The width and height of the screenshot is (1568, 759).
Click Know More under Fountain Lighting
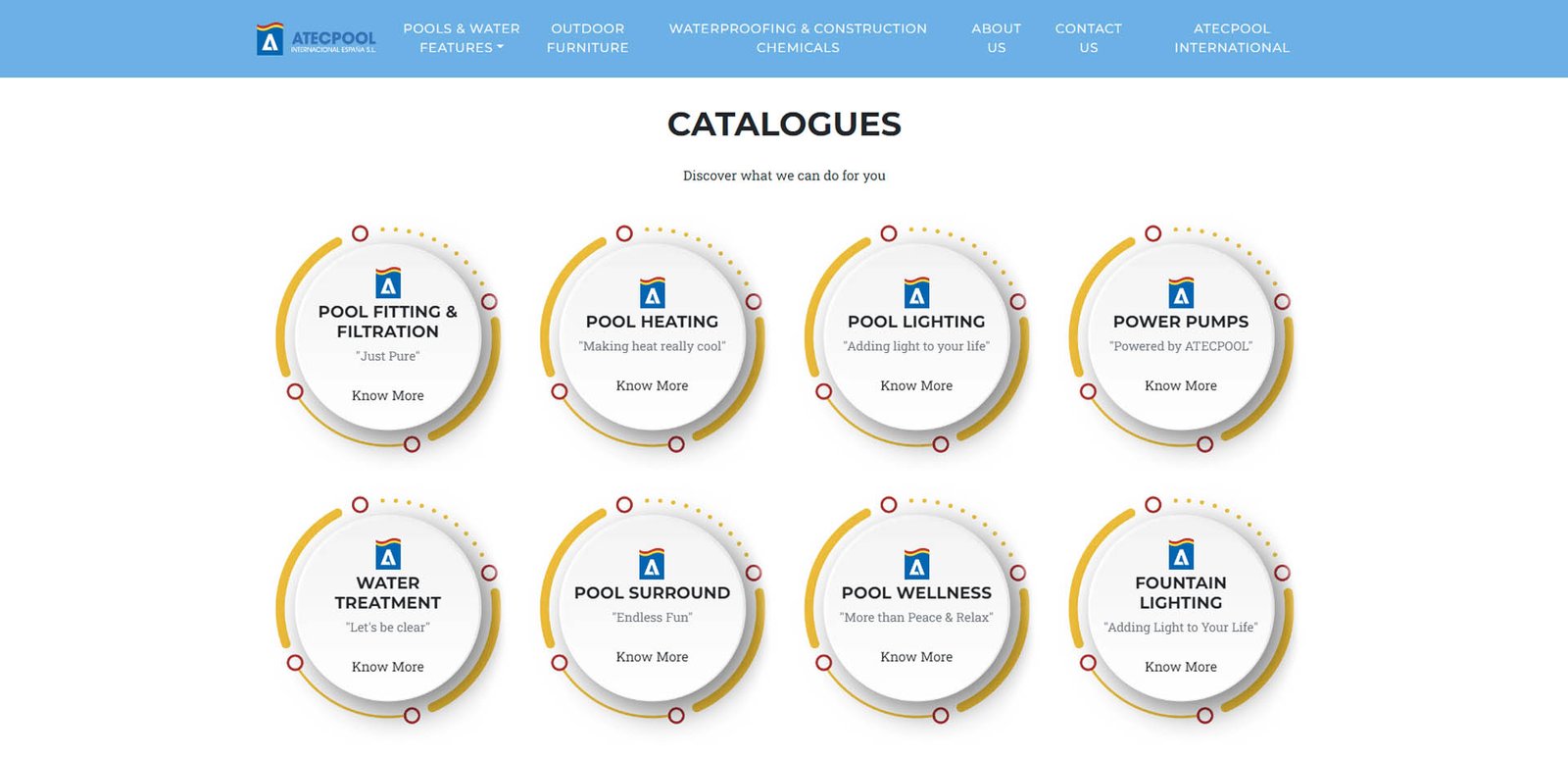[x=1181, y=666]
